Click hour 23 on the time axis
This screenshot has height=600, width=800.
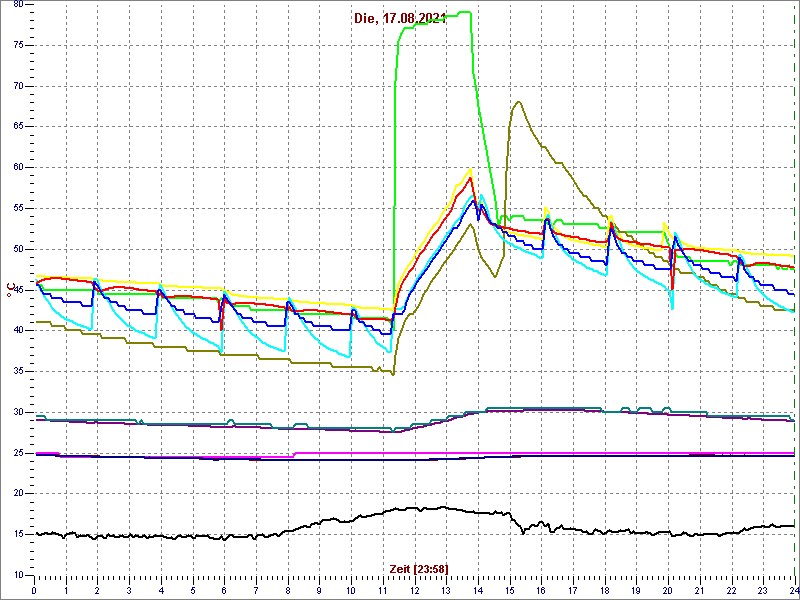click(763, 590)
